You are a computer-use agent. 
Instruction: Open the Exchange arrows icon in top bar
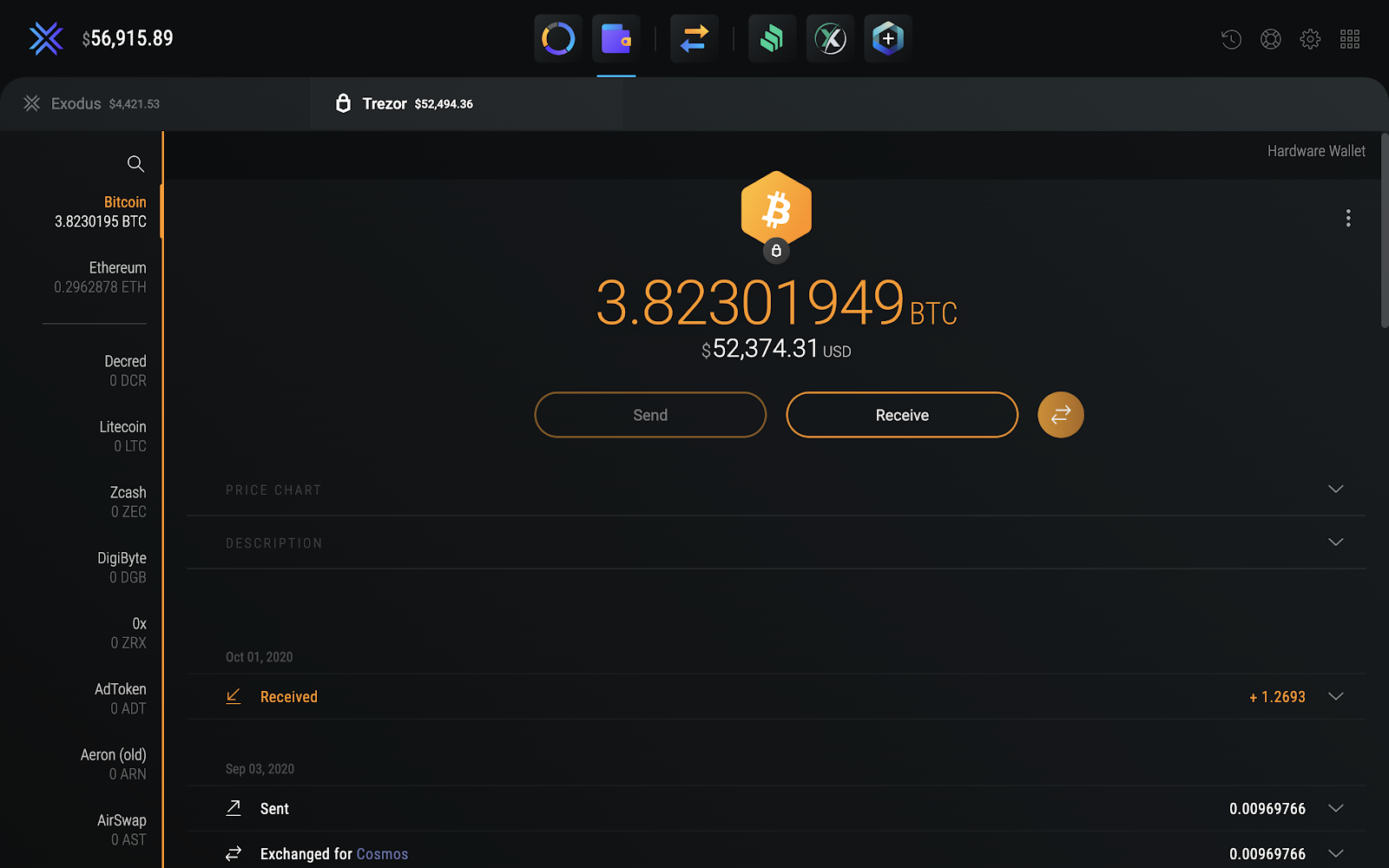[x=694, y=38]
